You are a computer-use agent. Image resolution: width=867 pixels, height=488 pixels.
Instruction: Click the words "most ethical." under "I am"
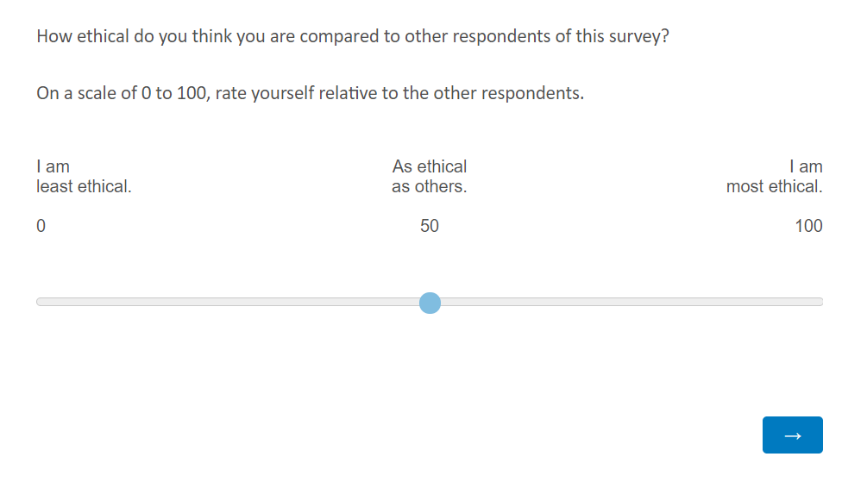(774, 186)
